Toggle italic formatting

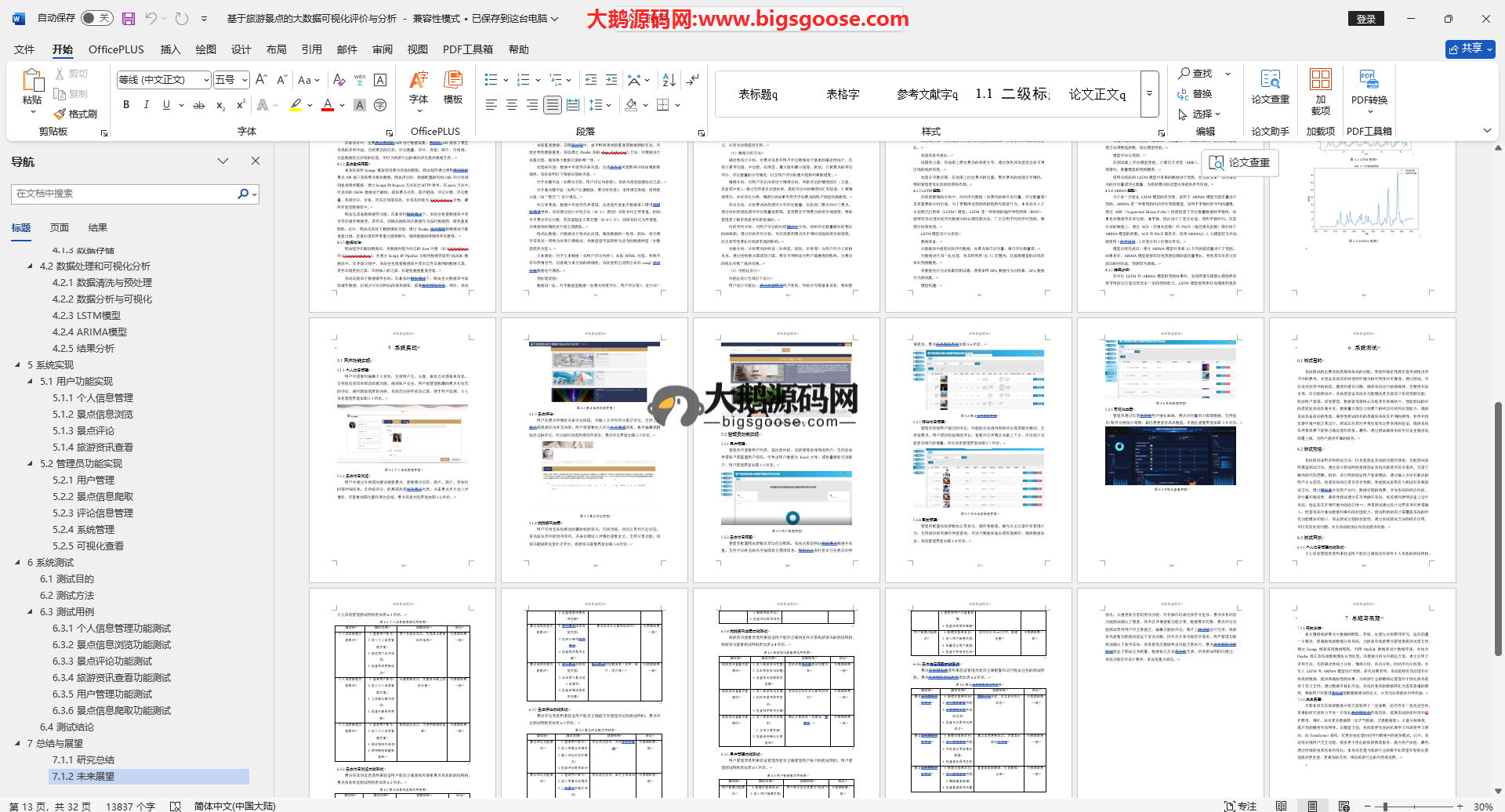coord(146,105)
